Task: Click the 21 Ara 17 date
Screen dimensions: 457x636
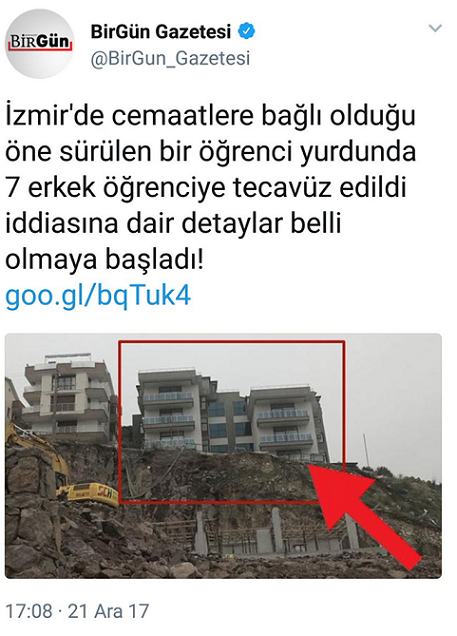Action: point(108,611)
